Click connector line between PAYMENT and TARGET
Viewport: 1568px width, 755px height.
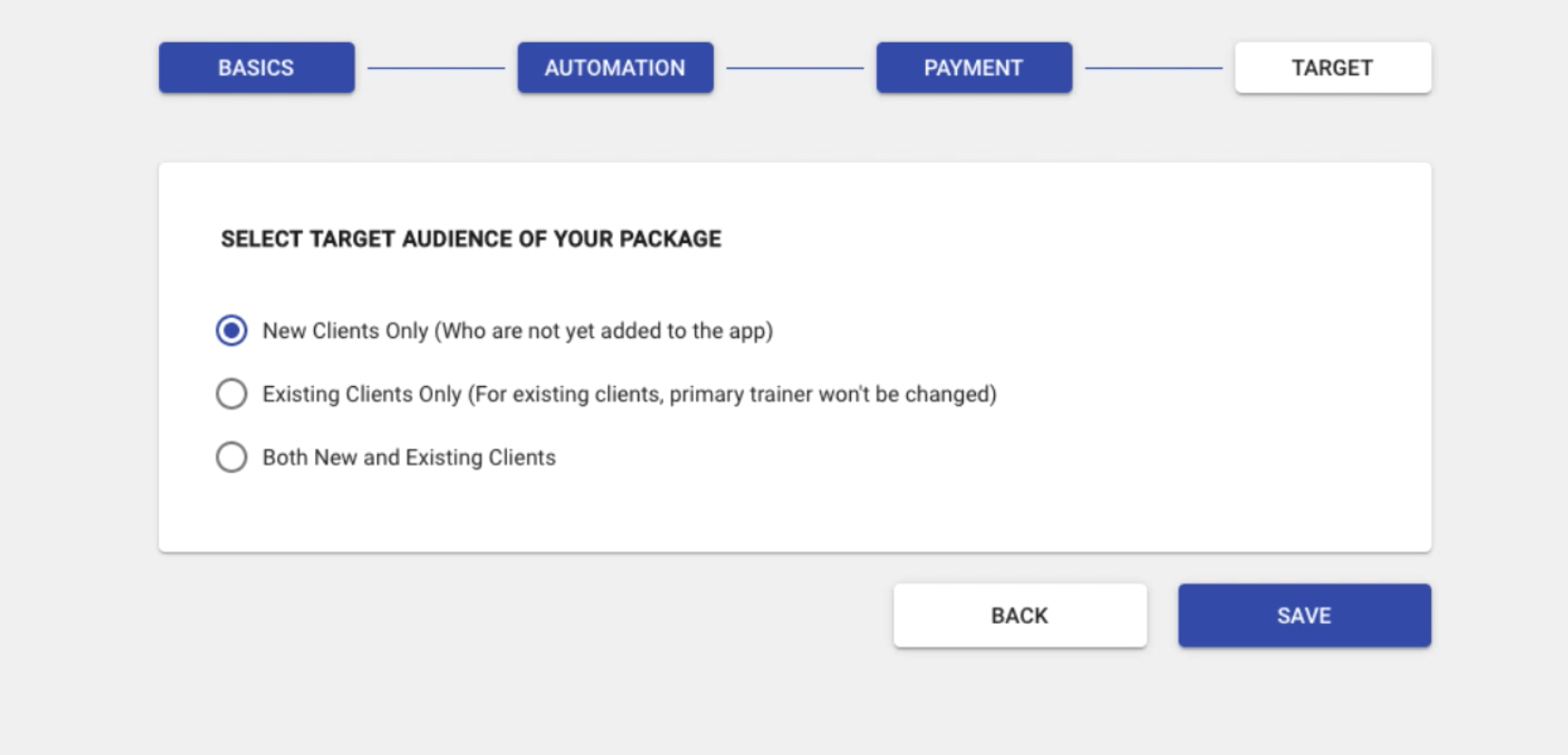[x=1153, y=68]
